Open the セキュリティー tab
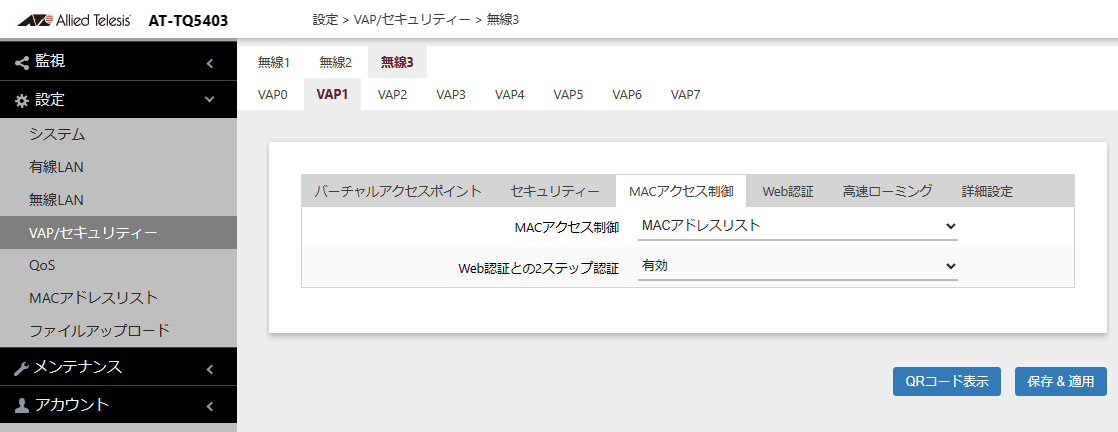This screenshot has height=432, width=1118. point(555,191)
